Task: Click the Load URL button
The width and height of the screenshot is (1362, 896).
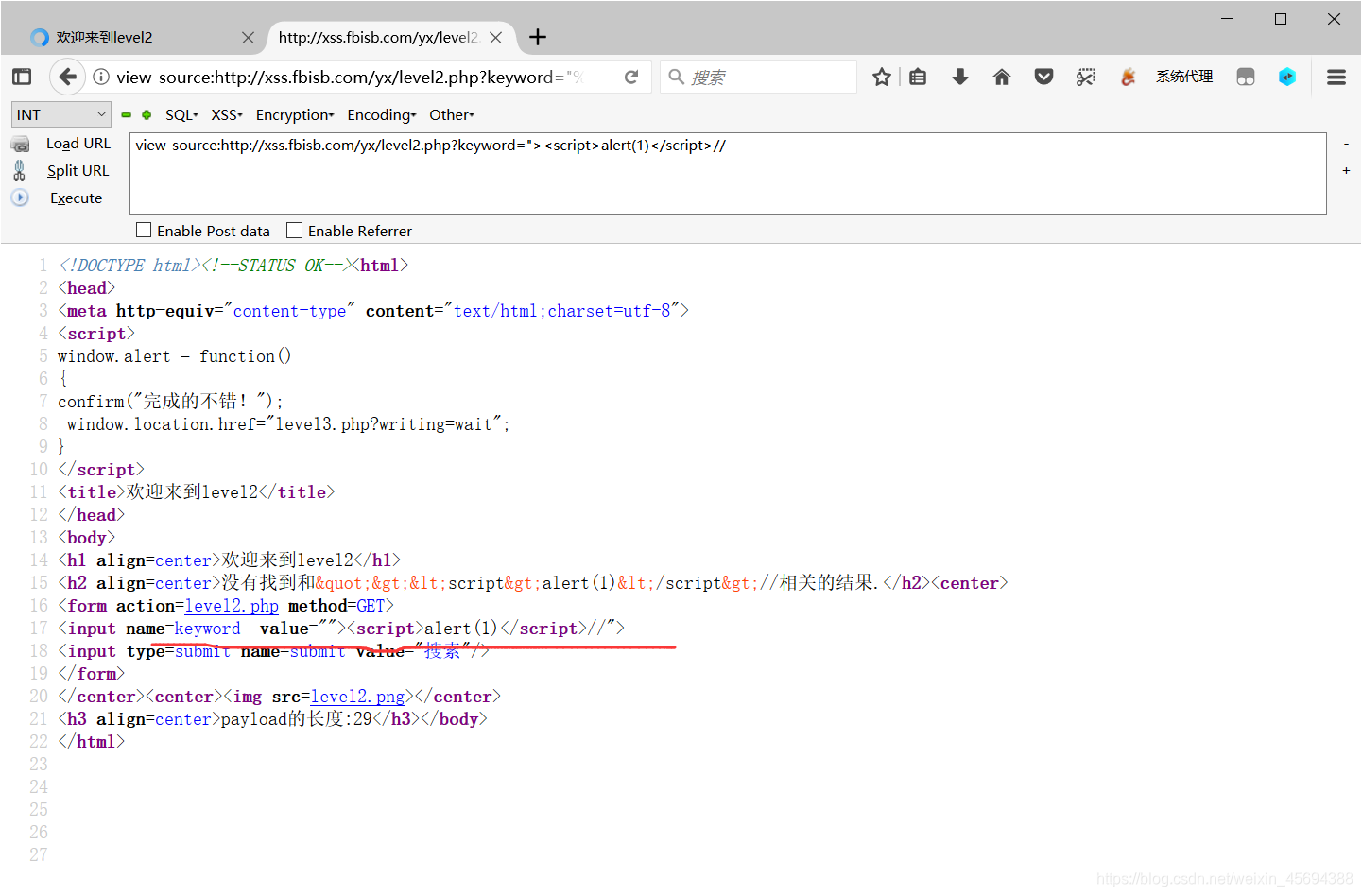Action: pyautogui.click(x=78, y=144)
